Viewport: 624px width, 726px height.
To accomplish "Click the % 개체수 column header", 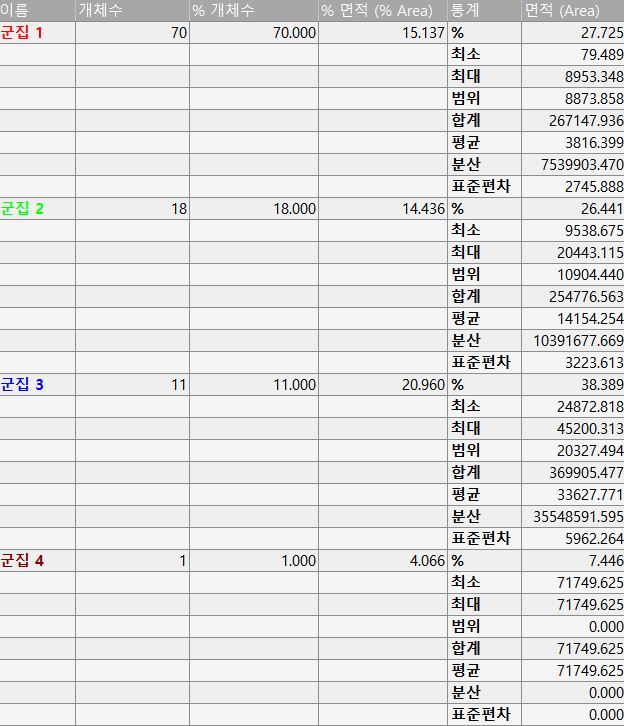I will 254,10.
